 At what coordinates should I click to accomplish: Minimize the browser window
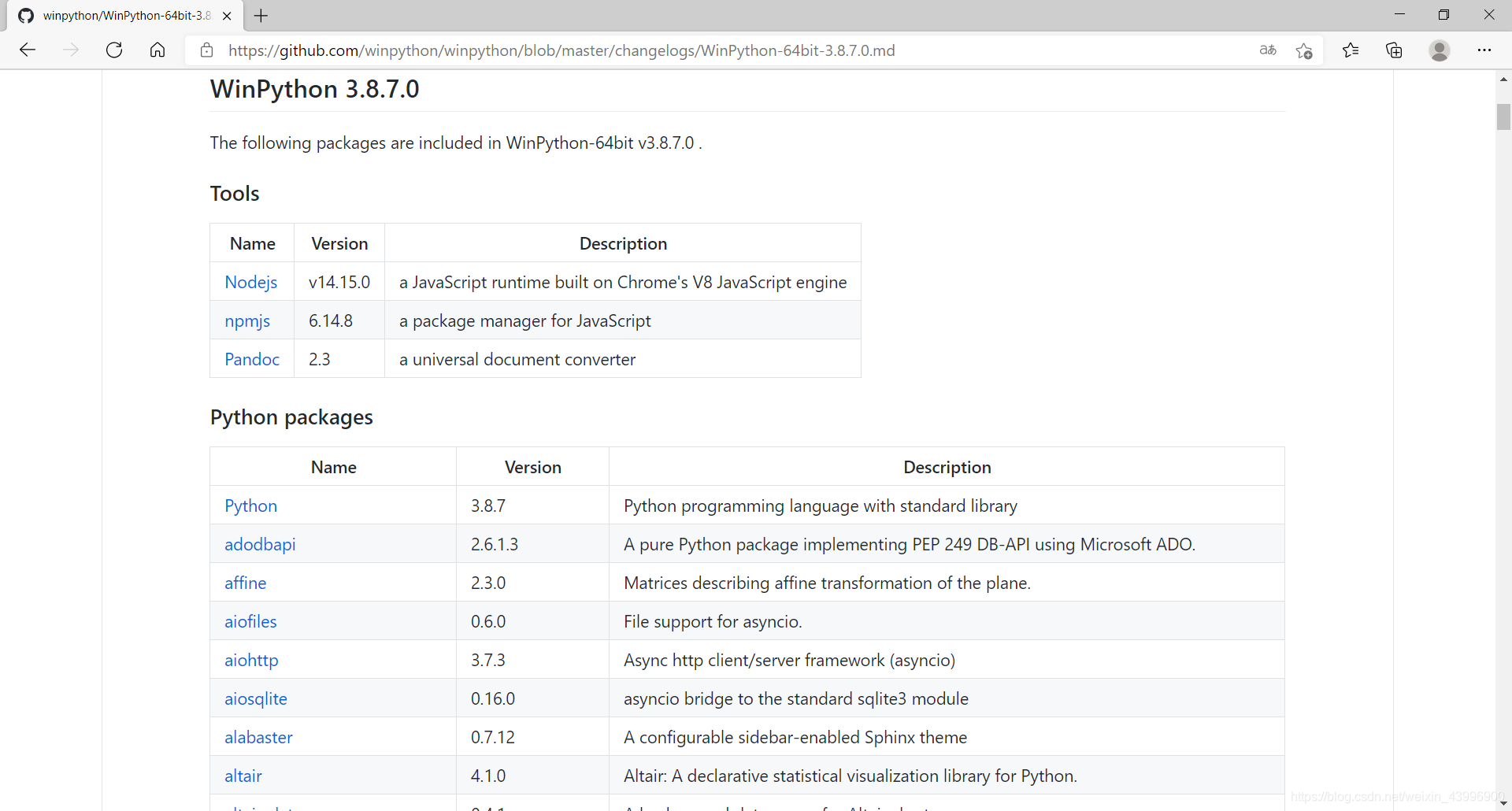pyautogui.click(x=1399, y=15)
